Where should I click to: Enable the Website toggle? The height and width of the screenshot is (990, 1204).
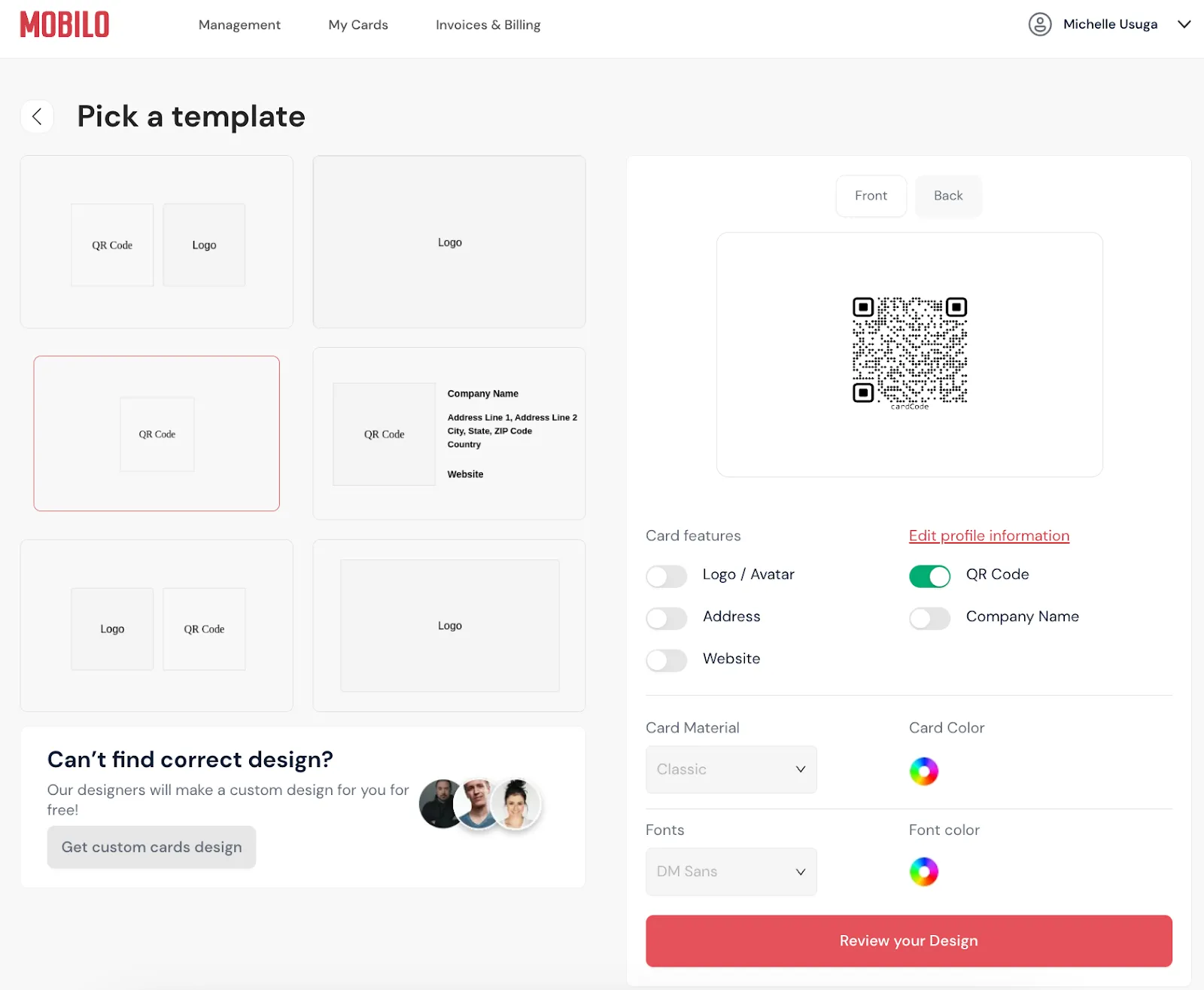666,661
